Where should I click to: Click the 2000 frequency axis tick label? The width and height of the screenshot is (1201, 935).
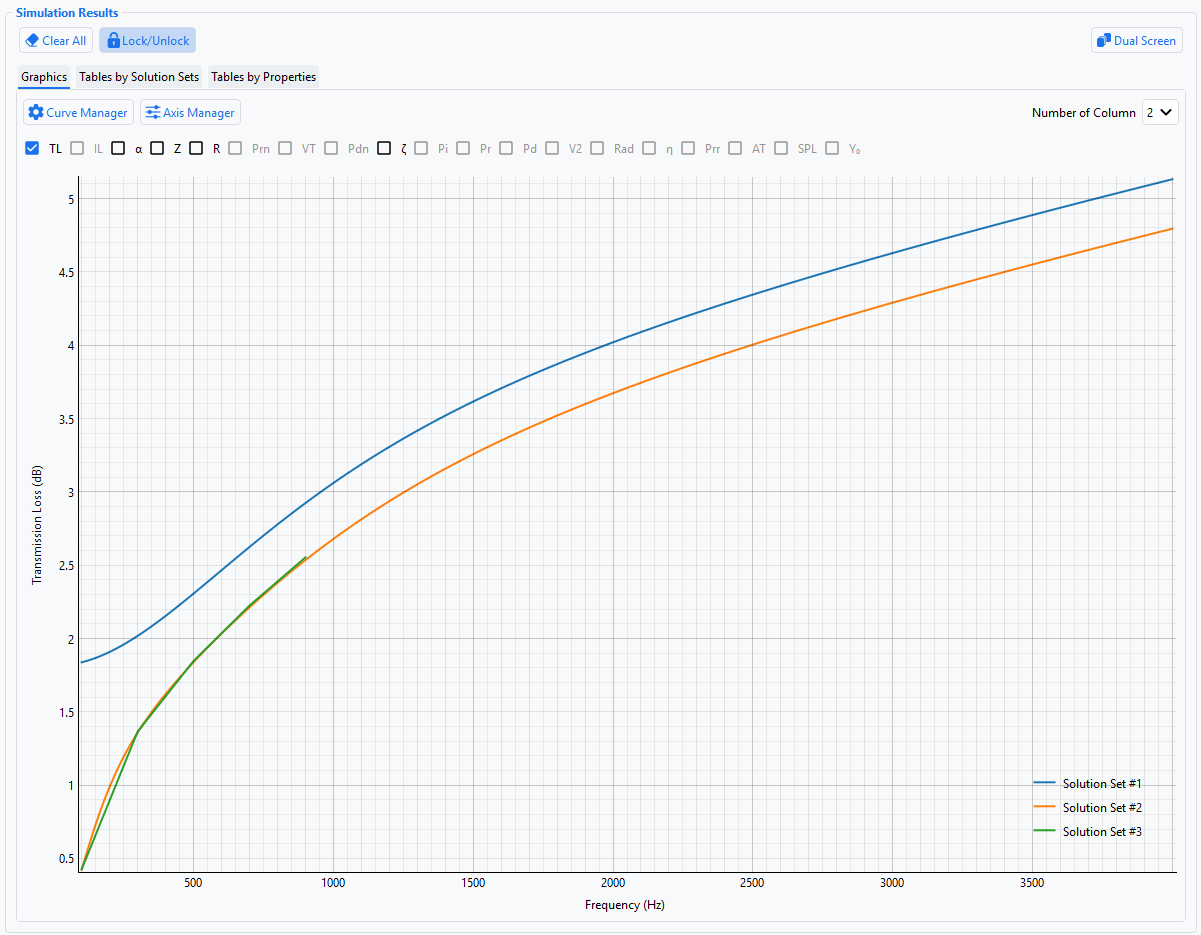tap(612, 883)
